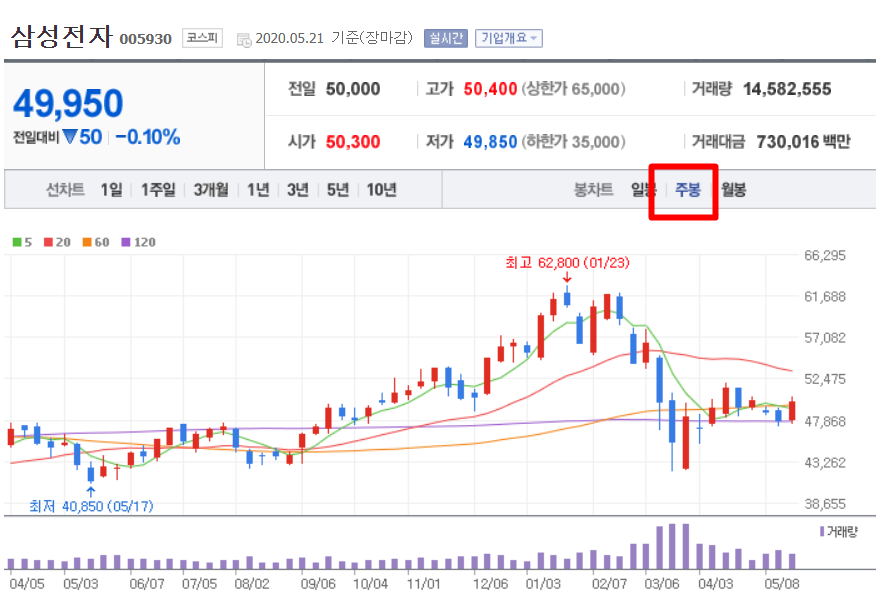The image size is (876, 609).
Task: Open the 기업개요 dropdown
Action: [508, 38]
